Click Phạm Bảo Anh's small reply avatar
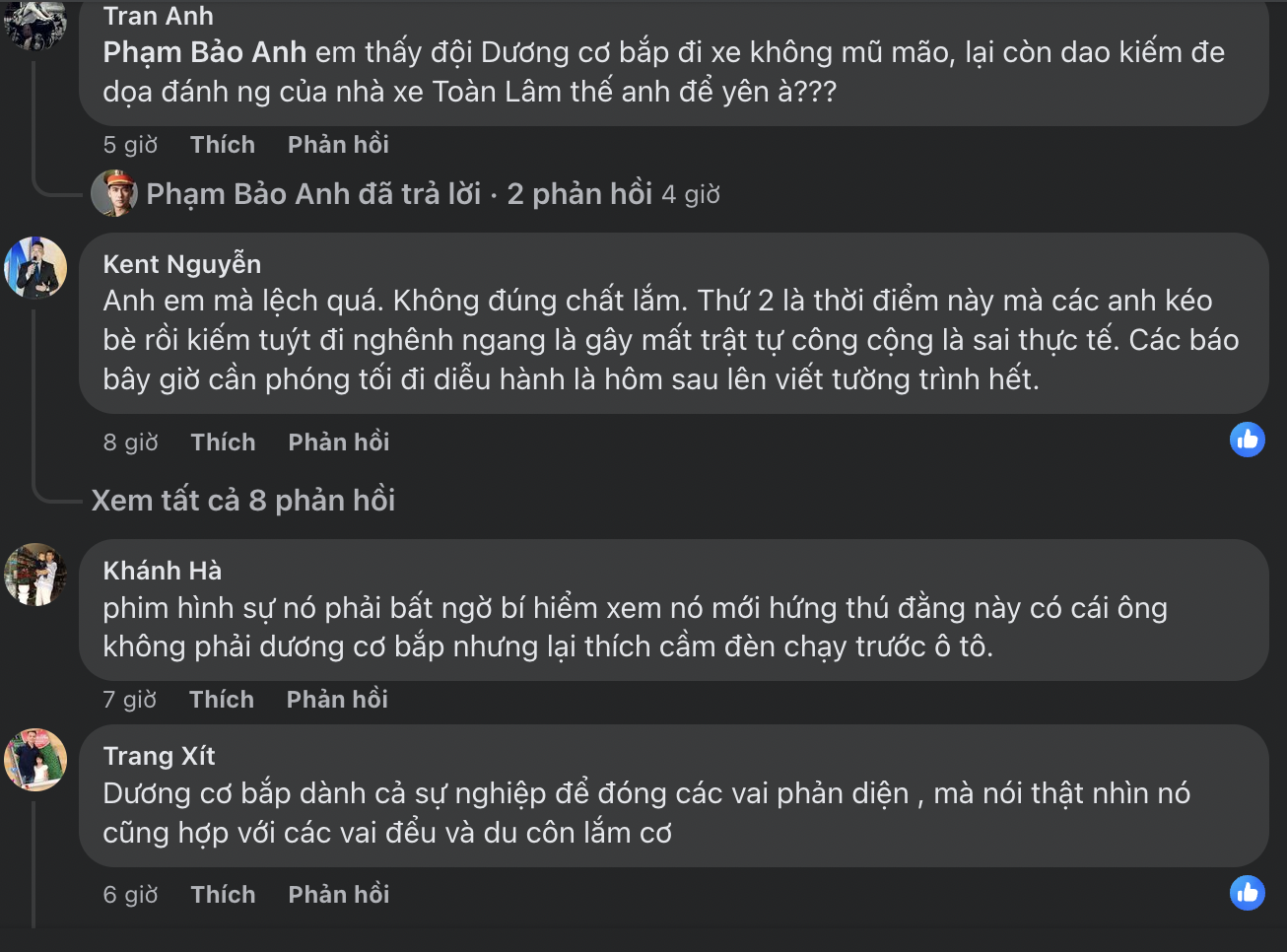This screenshot has height=952, width=1287. click(x=113, y=193)
